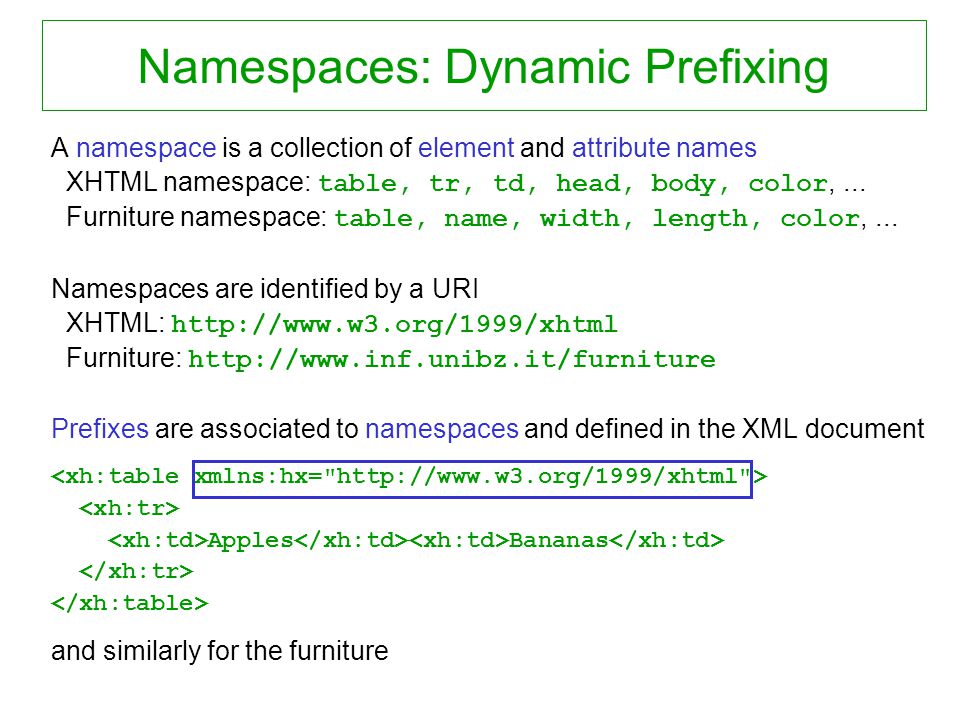Click the boxed xmlns:hx attribute declaration
The image size is (960, 720).
click(x=472, y=479)
